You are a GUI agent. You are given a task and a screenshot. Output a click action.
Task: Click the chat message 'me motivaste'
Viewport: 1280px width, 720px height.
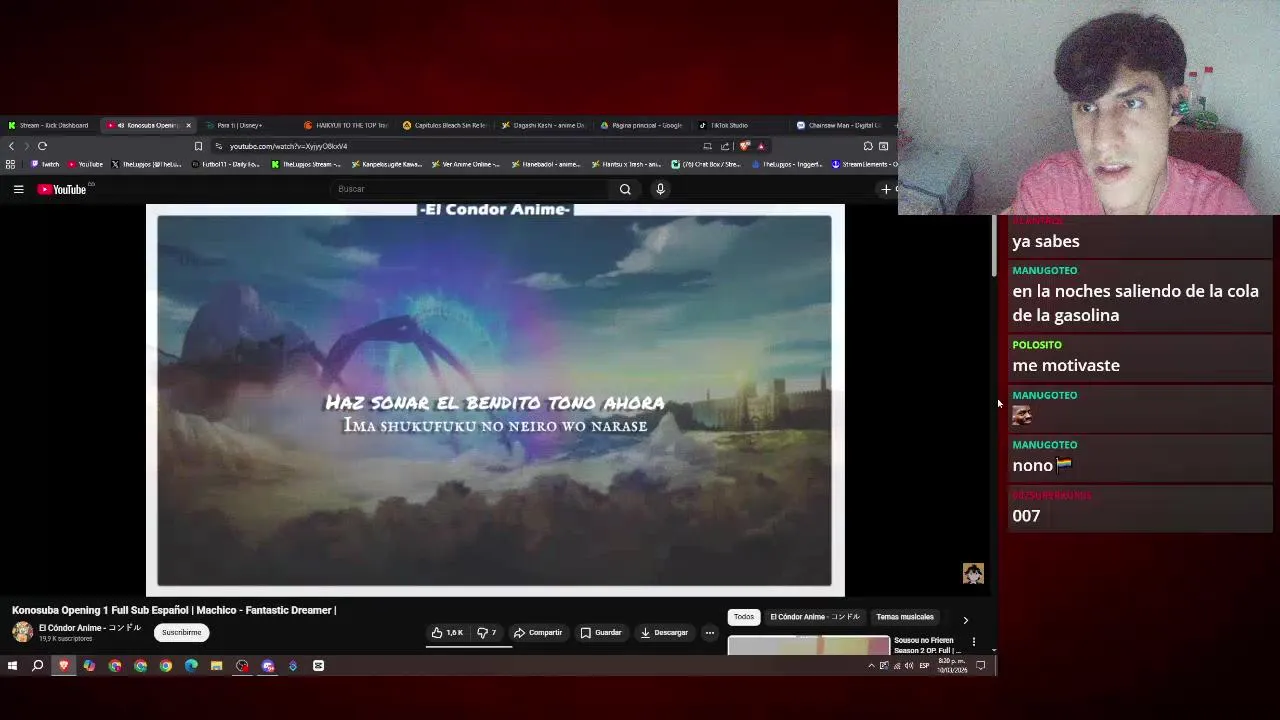1066,365
